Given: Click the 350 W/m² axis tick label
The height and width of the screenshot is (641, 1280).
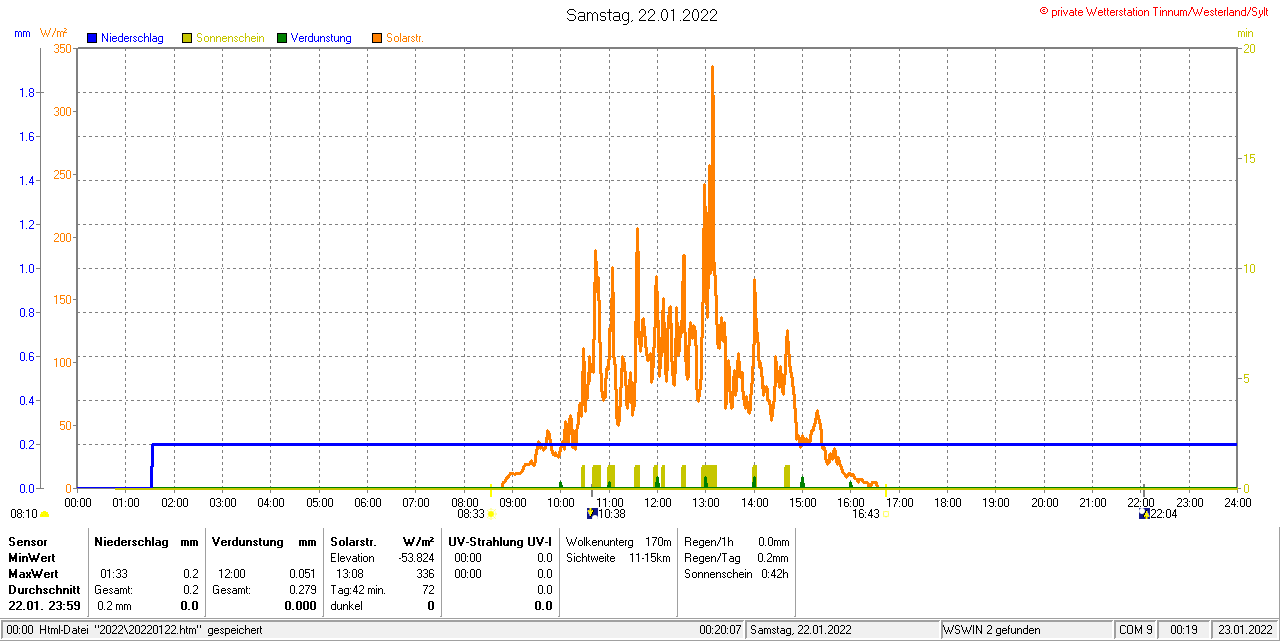Looking at the screenshot, I should 61,48.
